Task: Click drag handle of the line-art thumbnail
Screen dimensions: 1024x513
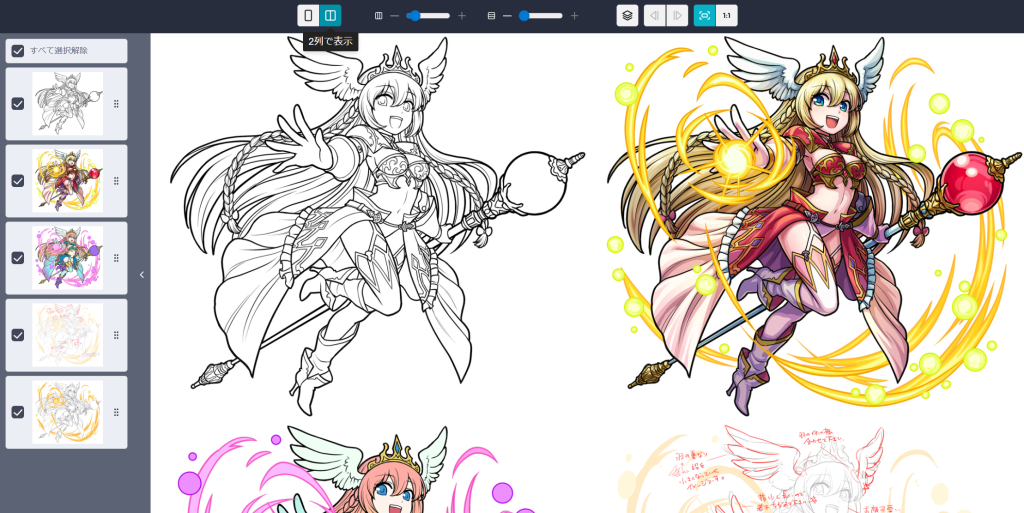Action: pos(116,104)
